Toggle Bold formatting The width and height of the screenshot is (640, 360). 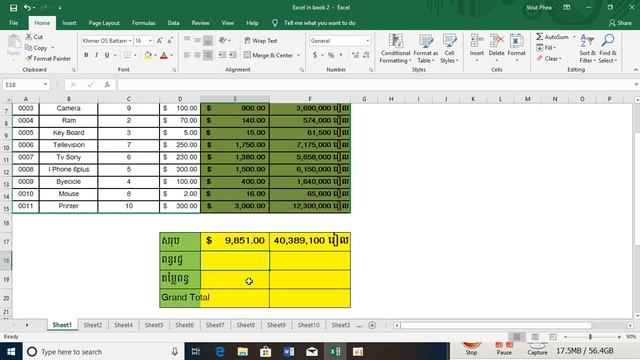86,55
